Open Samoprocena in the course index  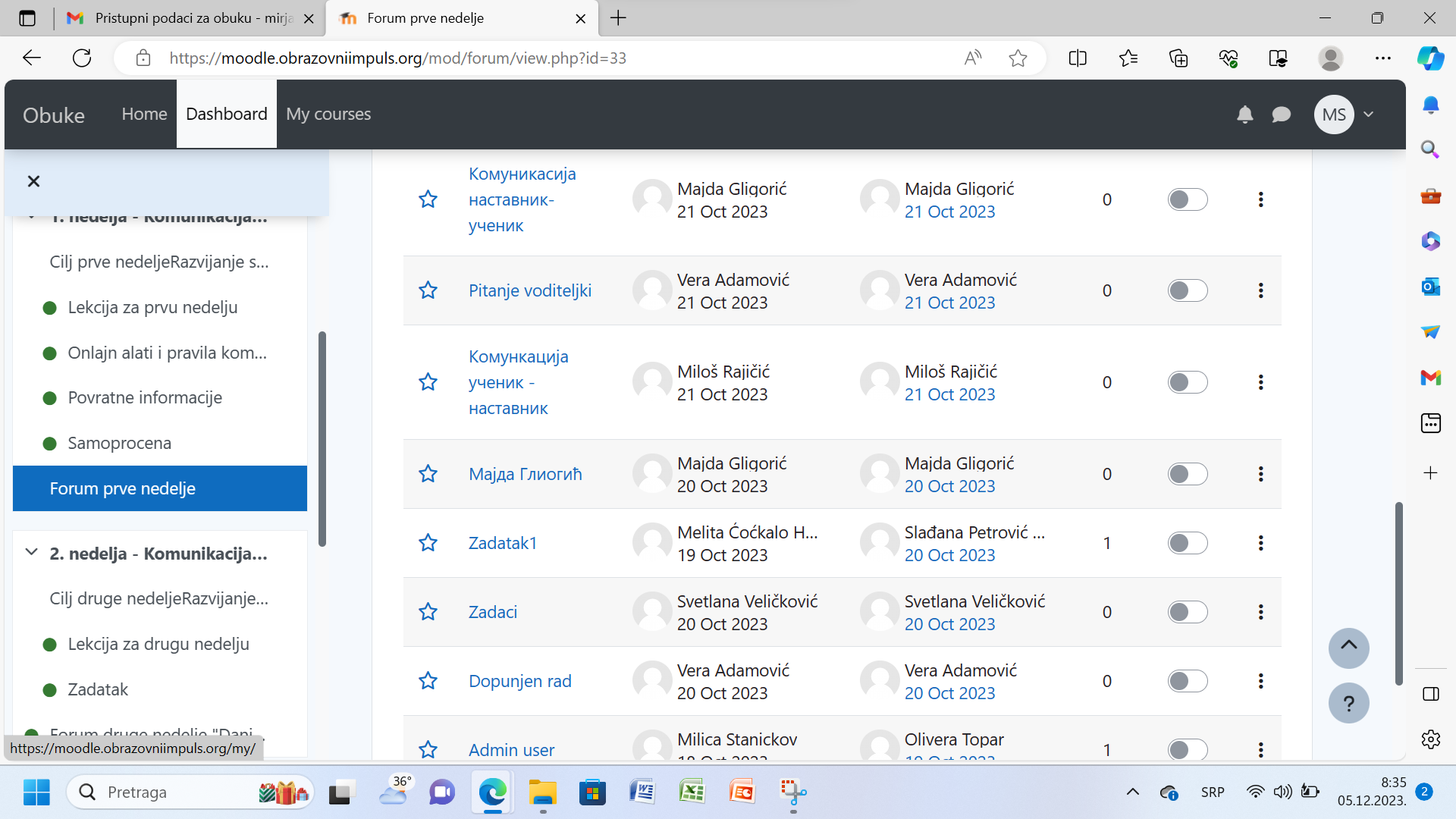(119, 443)
